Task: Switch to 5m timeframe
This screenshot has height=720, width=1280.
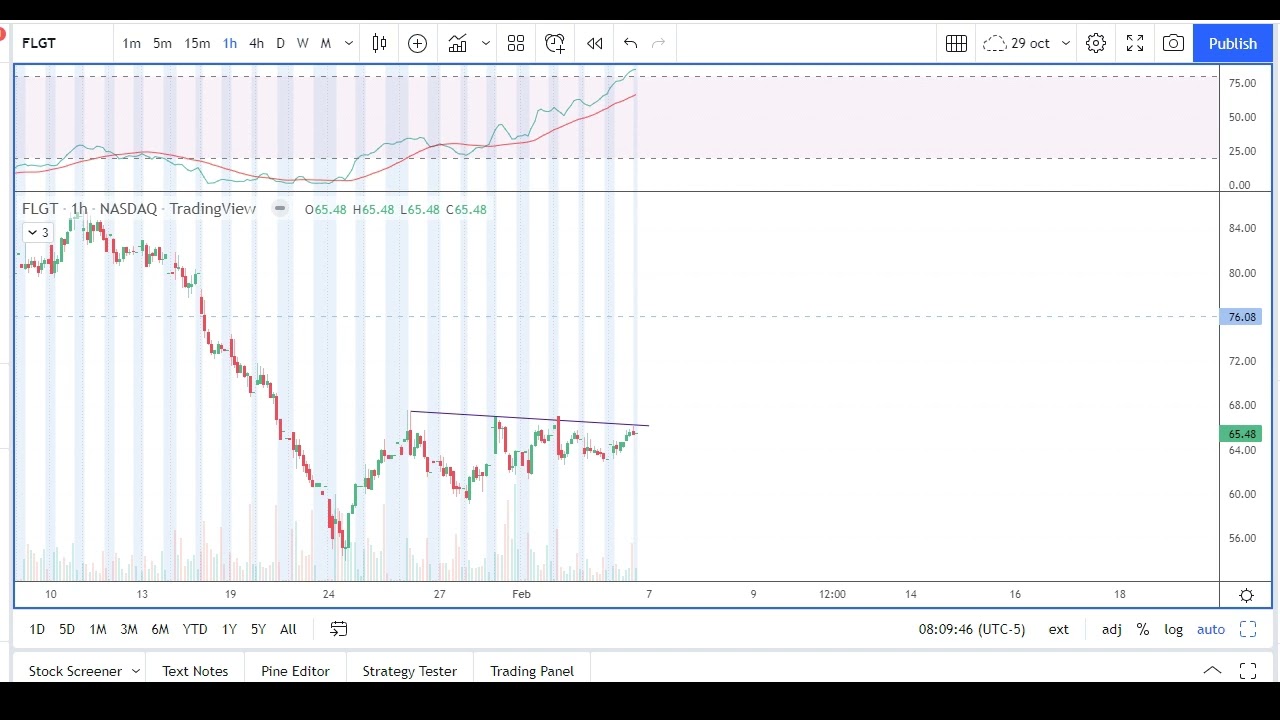Action: [162, 43]
